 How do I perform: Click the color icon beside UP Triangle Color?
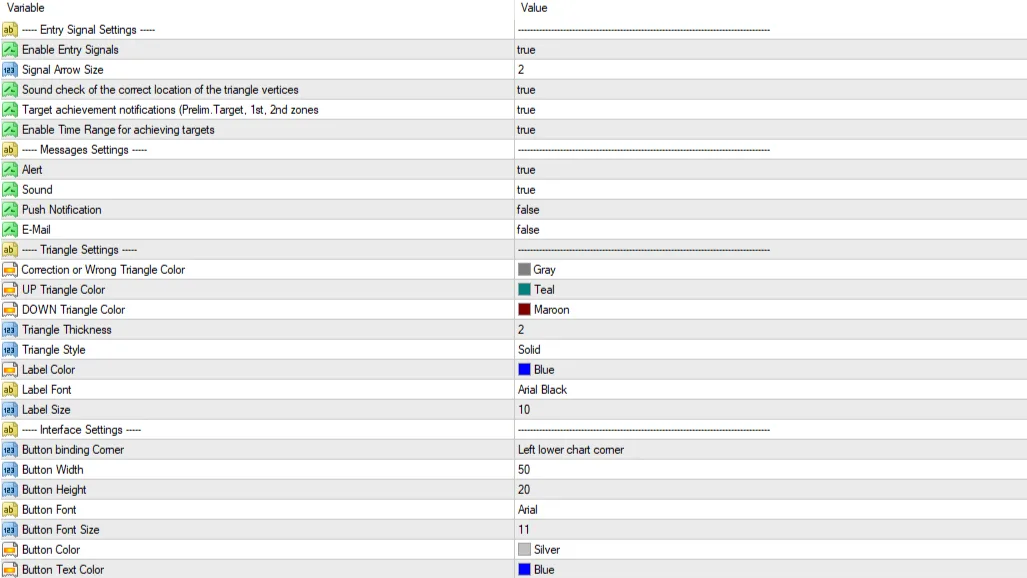(10, 290)
